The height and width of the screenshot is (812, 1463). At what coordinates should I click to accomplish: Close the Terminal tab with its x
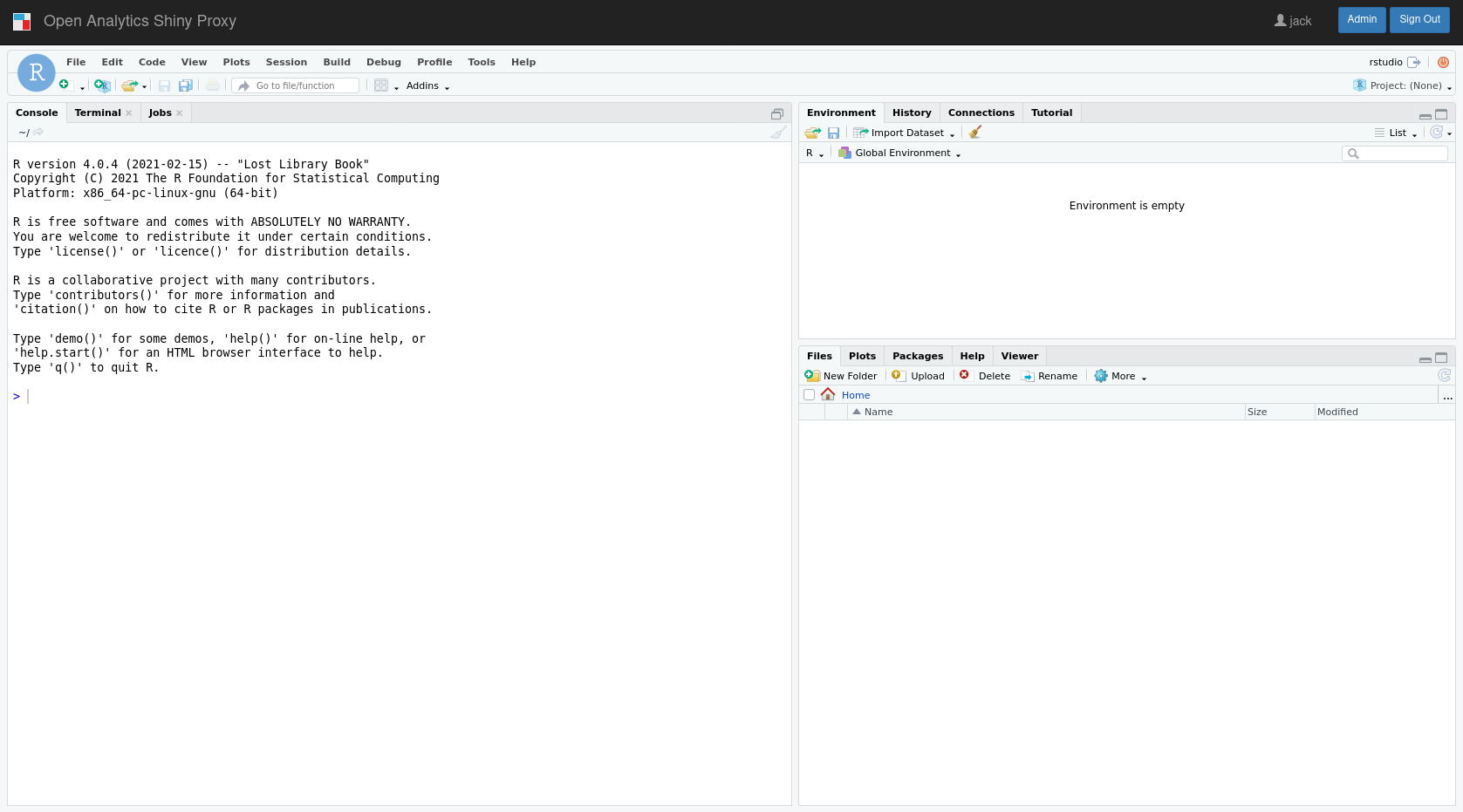coord(129,113)
